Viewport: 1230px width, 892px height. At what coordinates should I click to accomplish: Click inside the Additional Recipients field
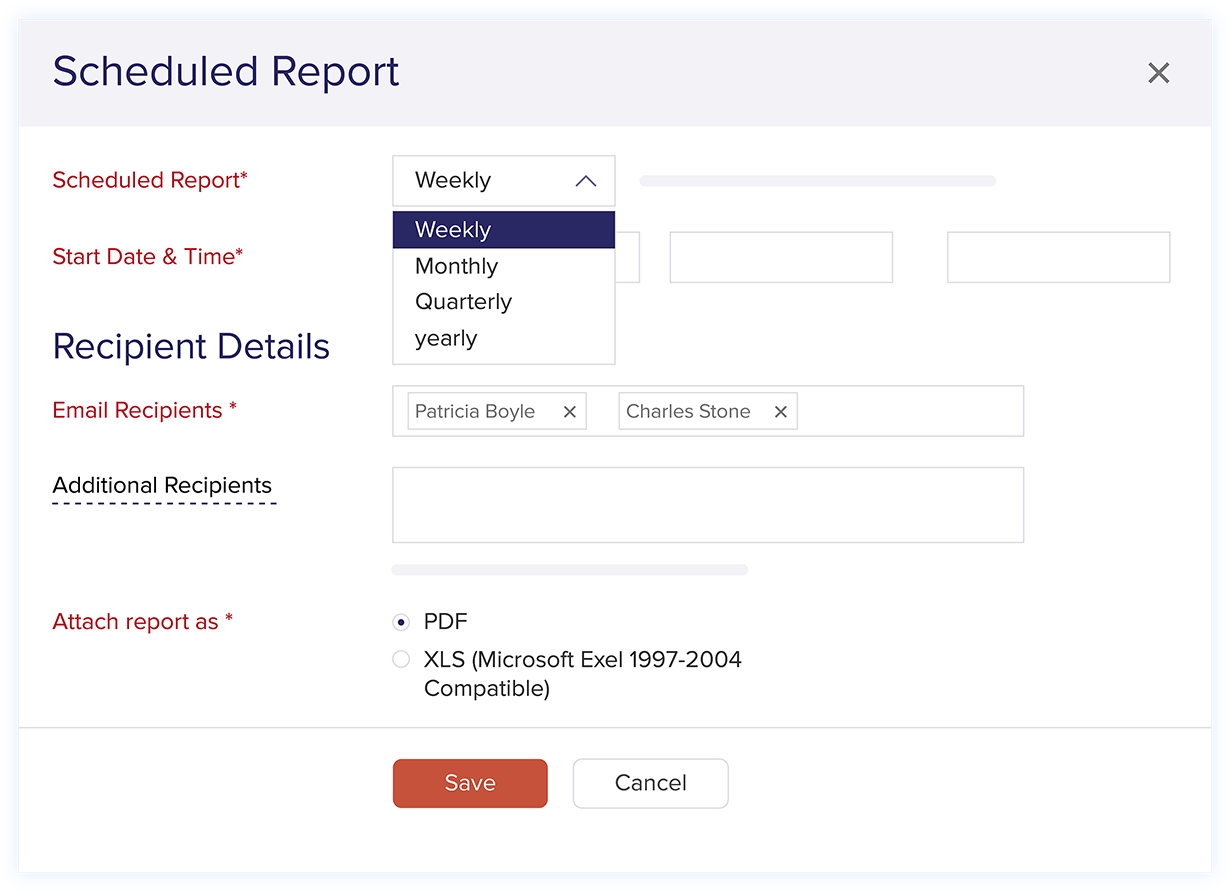(x=708, y=504)
